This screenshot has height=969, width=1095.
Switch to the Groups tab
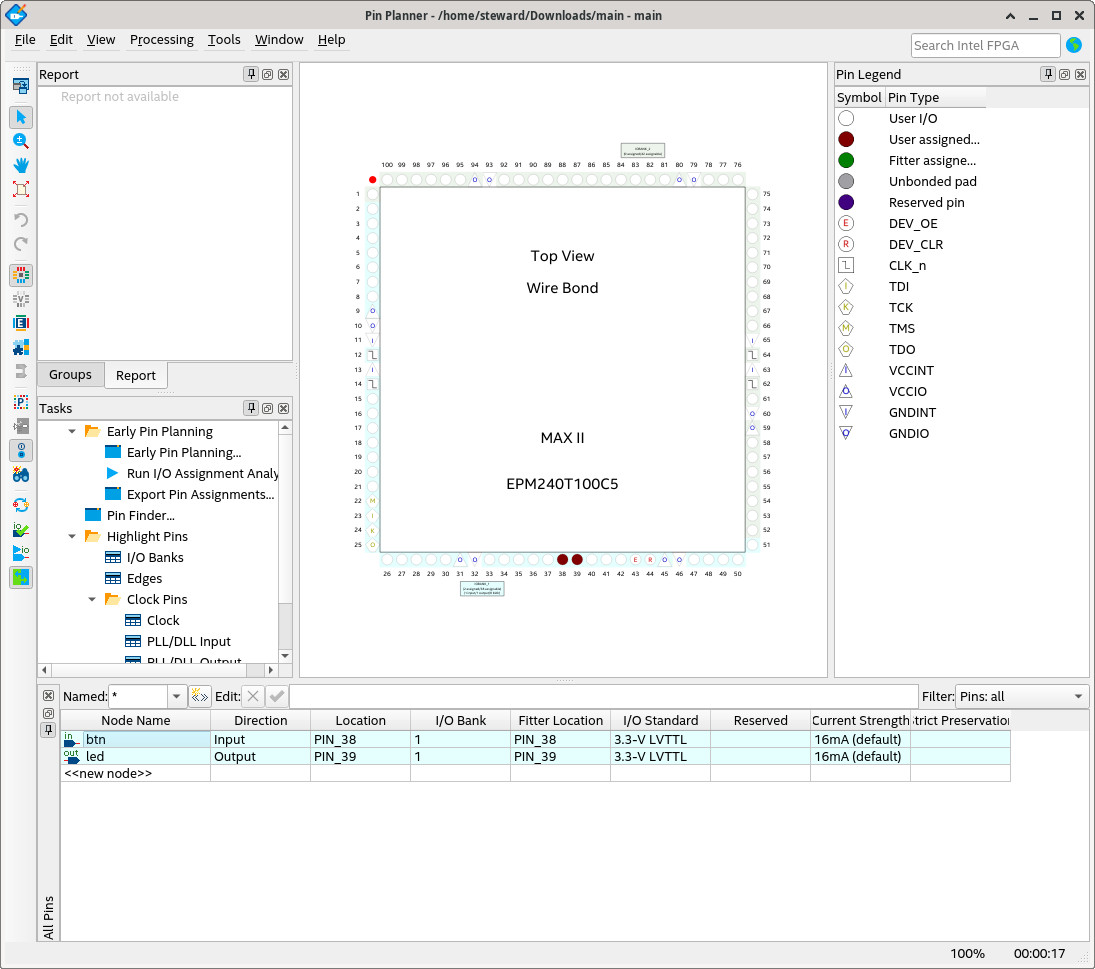click(x=71, y=375)
